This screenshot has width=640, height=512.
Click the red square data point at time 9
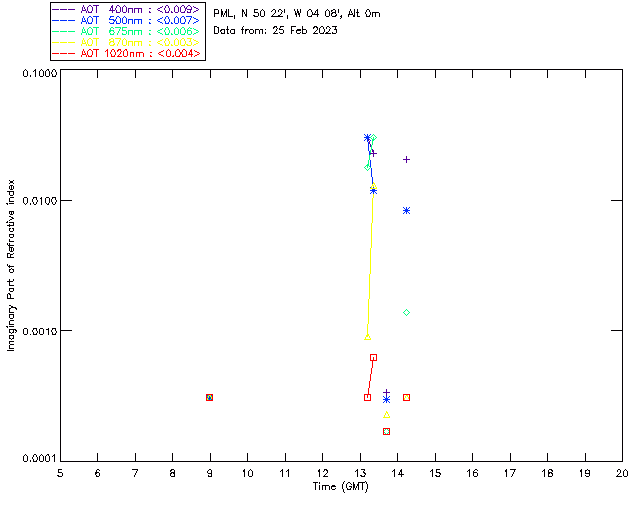tap(209, 397)
